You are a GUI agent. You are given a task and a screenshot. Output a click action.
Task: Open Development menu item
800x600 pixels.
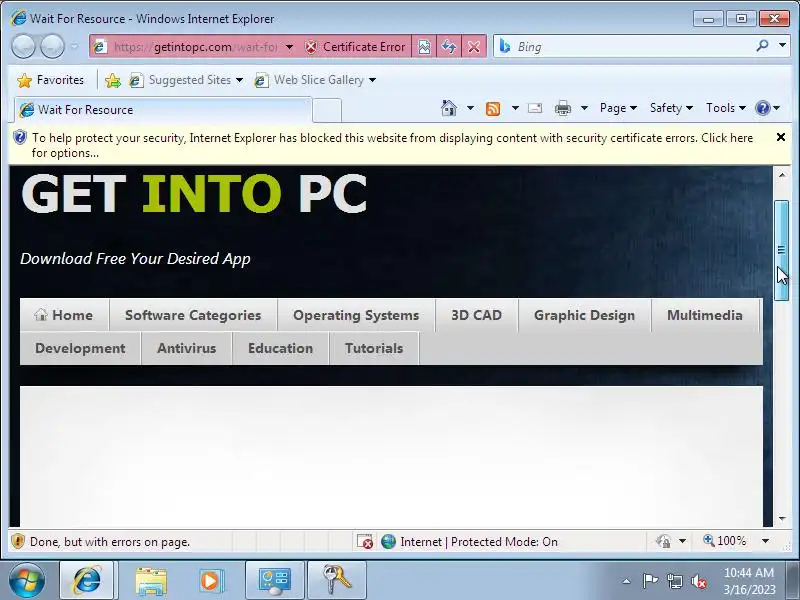[x=80, y=348]
